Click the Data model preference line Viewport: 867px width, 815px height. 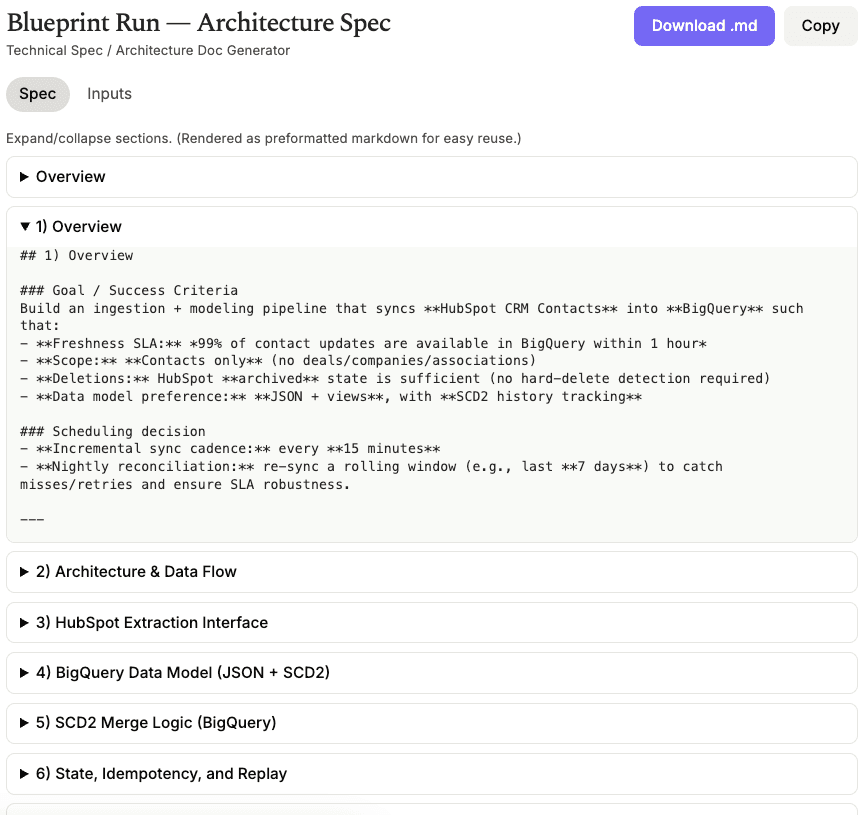click(331, 396)
